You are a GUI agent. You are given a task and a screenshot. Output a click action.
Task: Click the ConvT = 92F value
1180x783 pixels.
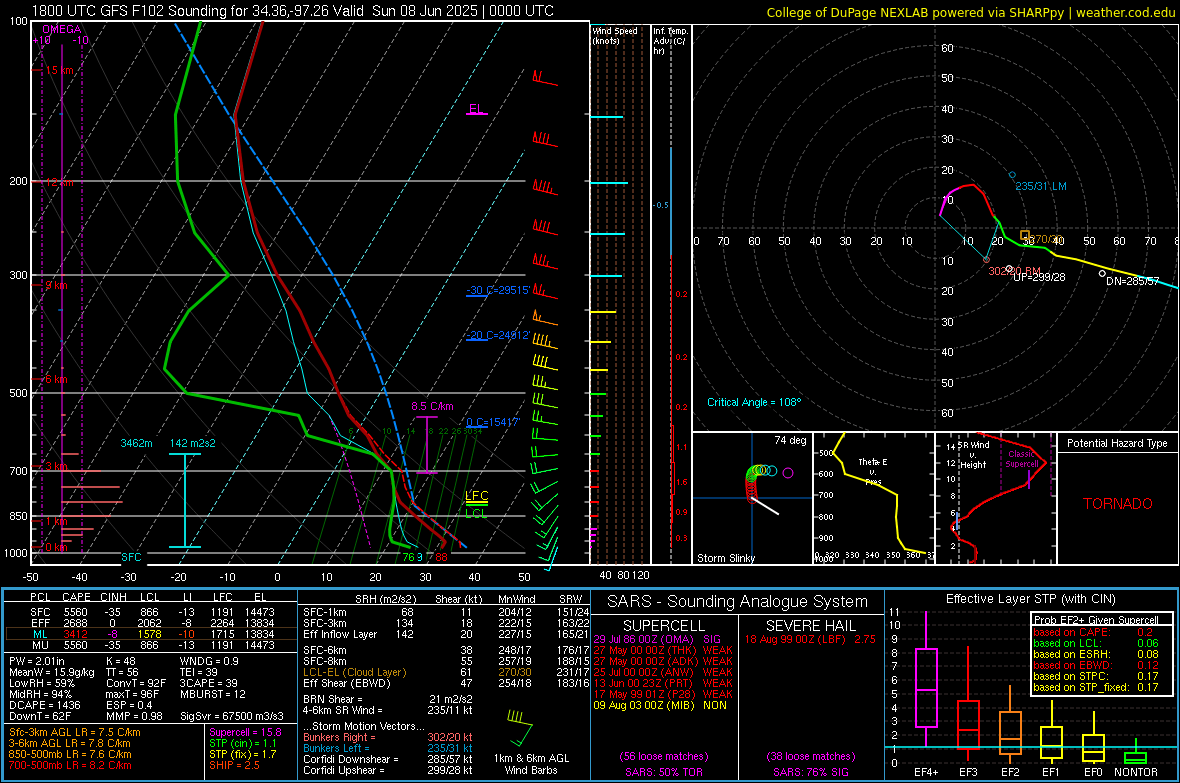(136, 683)
